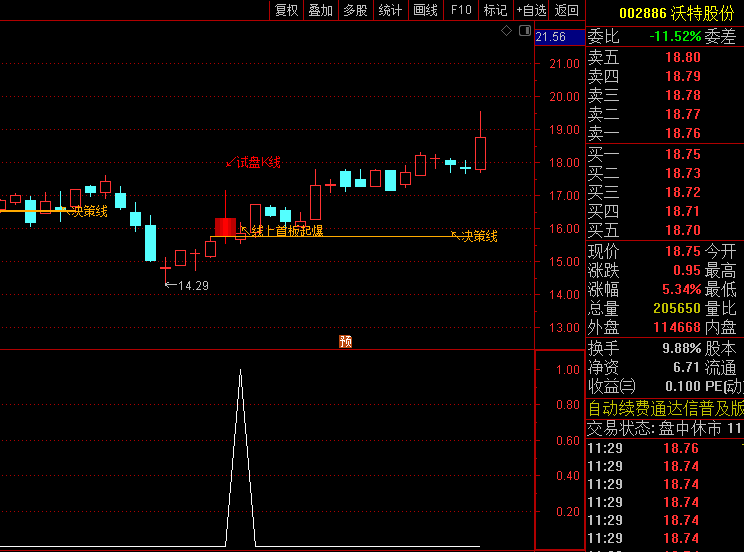Click the 买二 price 18.73
Viewport: 744px width, 552px height.
tap(683, 173)
